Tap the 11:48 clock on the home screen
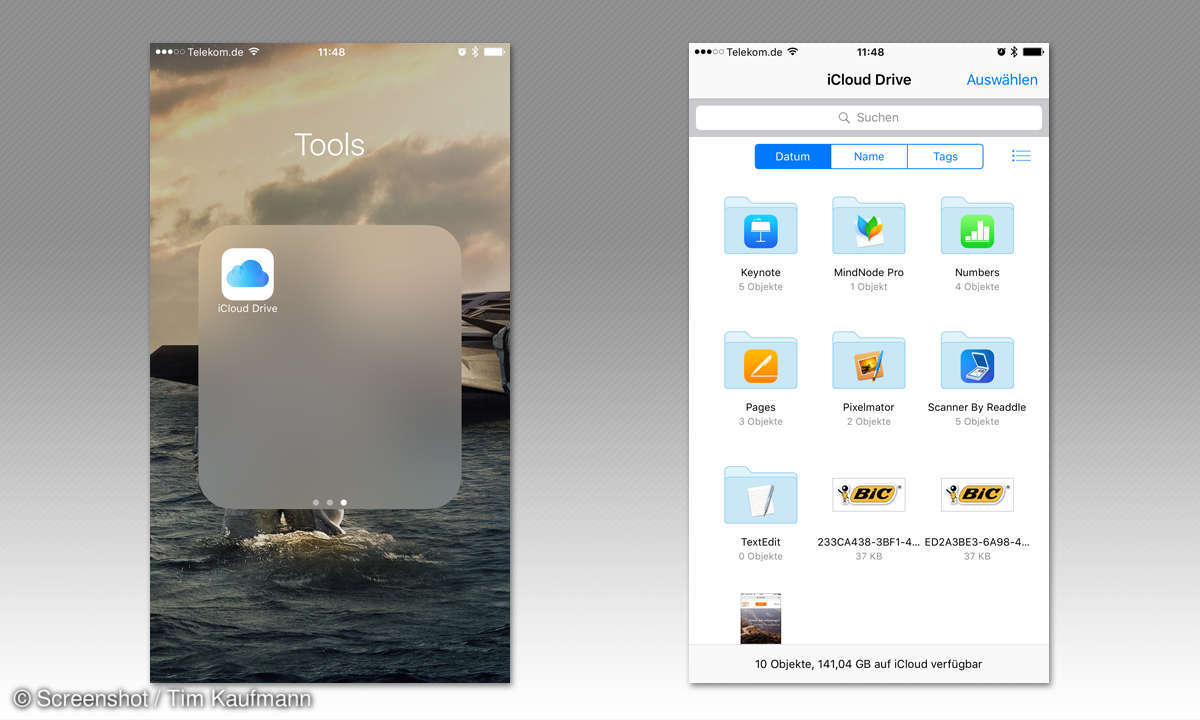This screenshot has height=720, width=1200. 331,52
